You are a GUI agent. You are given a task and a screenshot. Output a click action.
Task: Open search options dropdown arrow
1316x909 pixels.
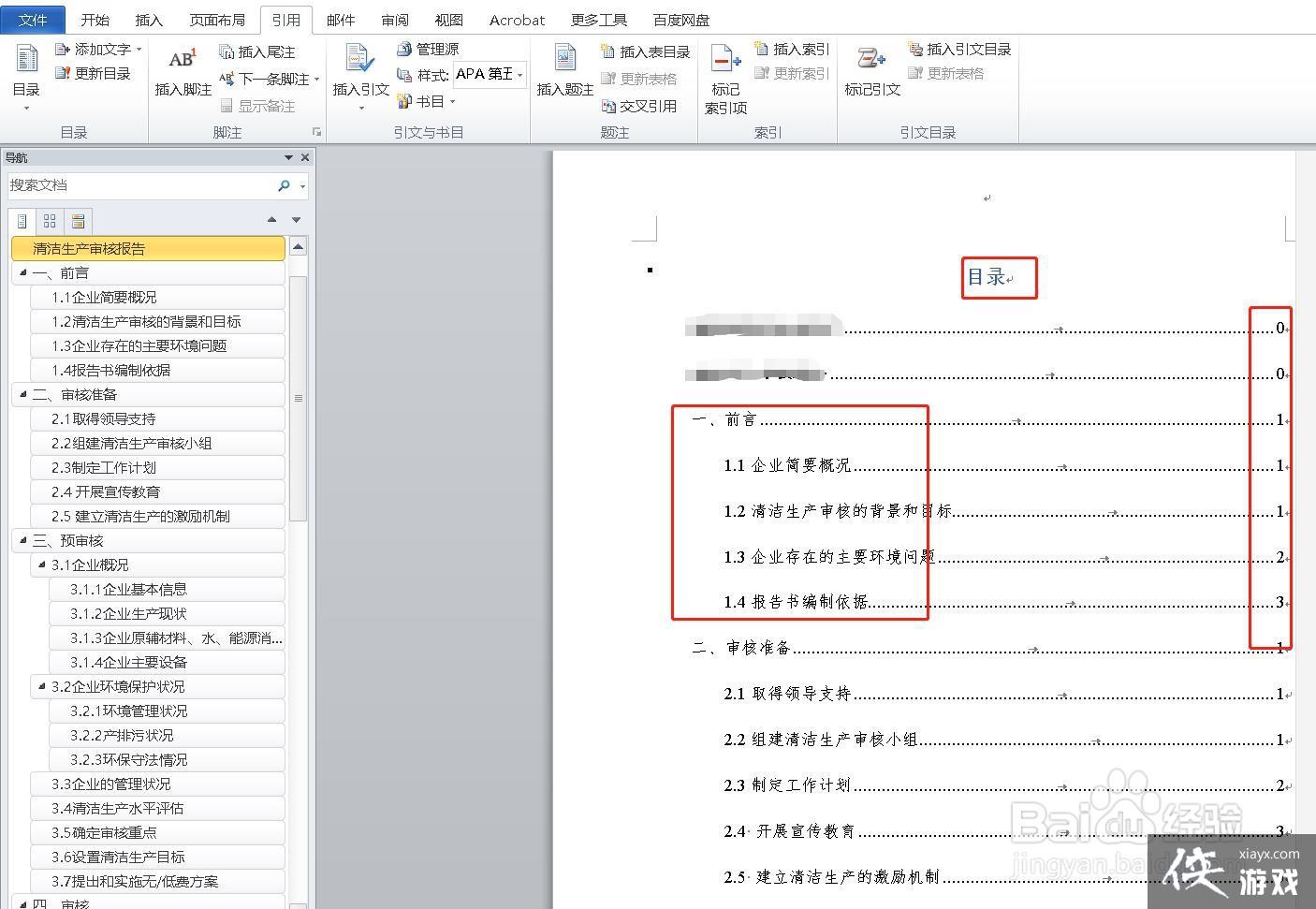[302, 186]
